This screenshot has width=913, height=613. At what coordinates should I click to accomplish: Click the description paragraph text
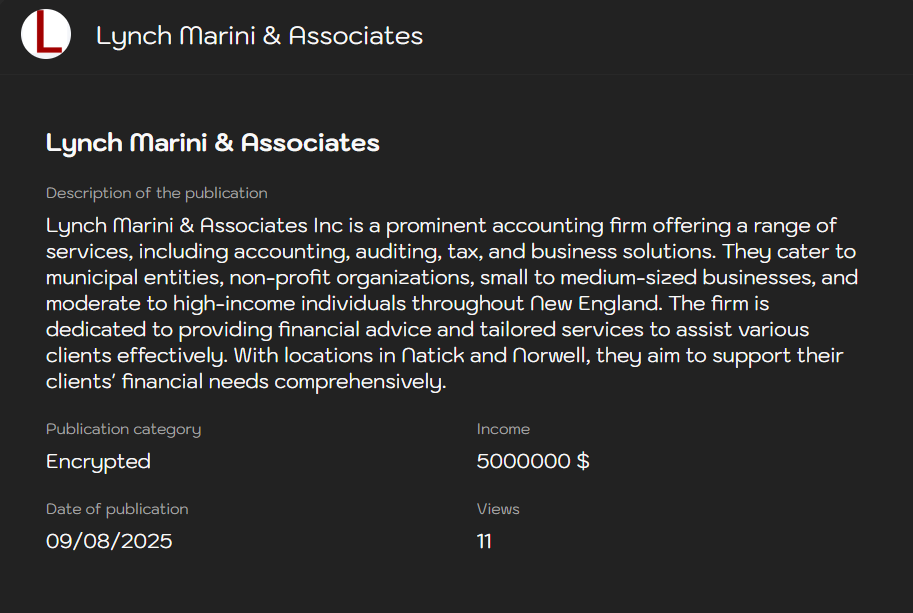coord(450,303)
